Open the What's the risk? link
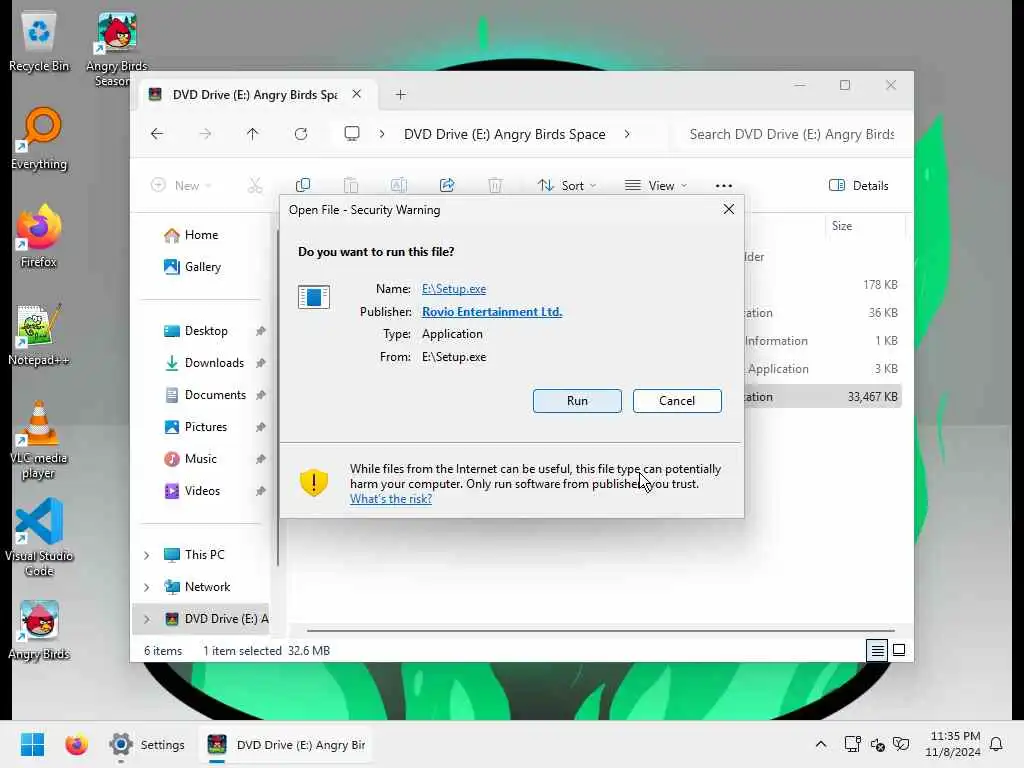 pos(391,499)
